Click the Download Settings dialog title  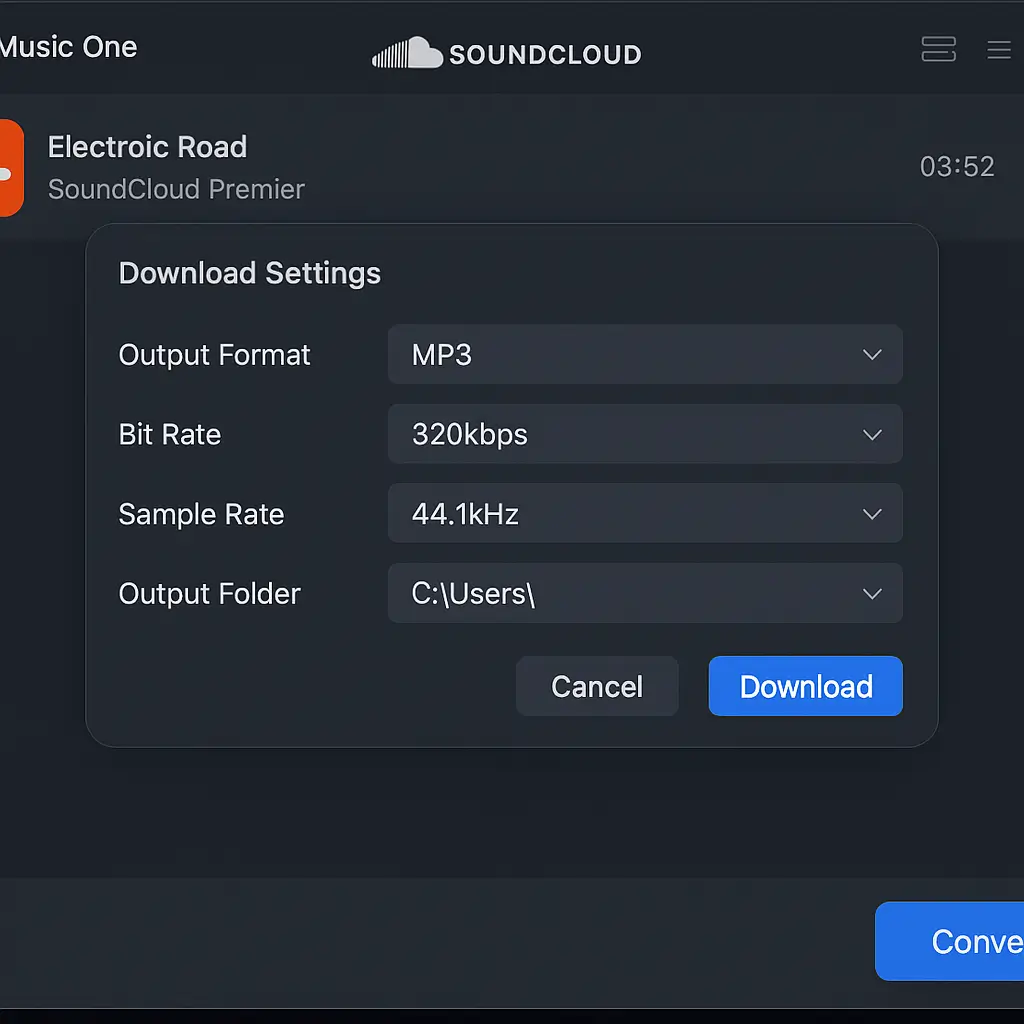(x=249, y=273)
